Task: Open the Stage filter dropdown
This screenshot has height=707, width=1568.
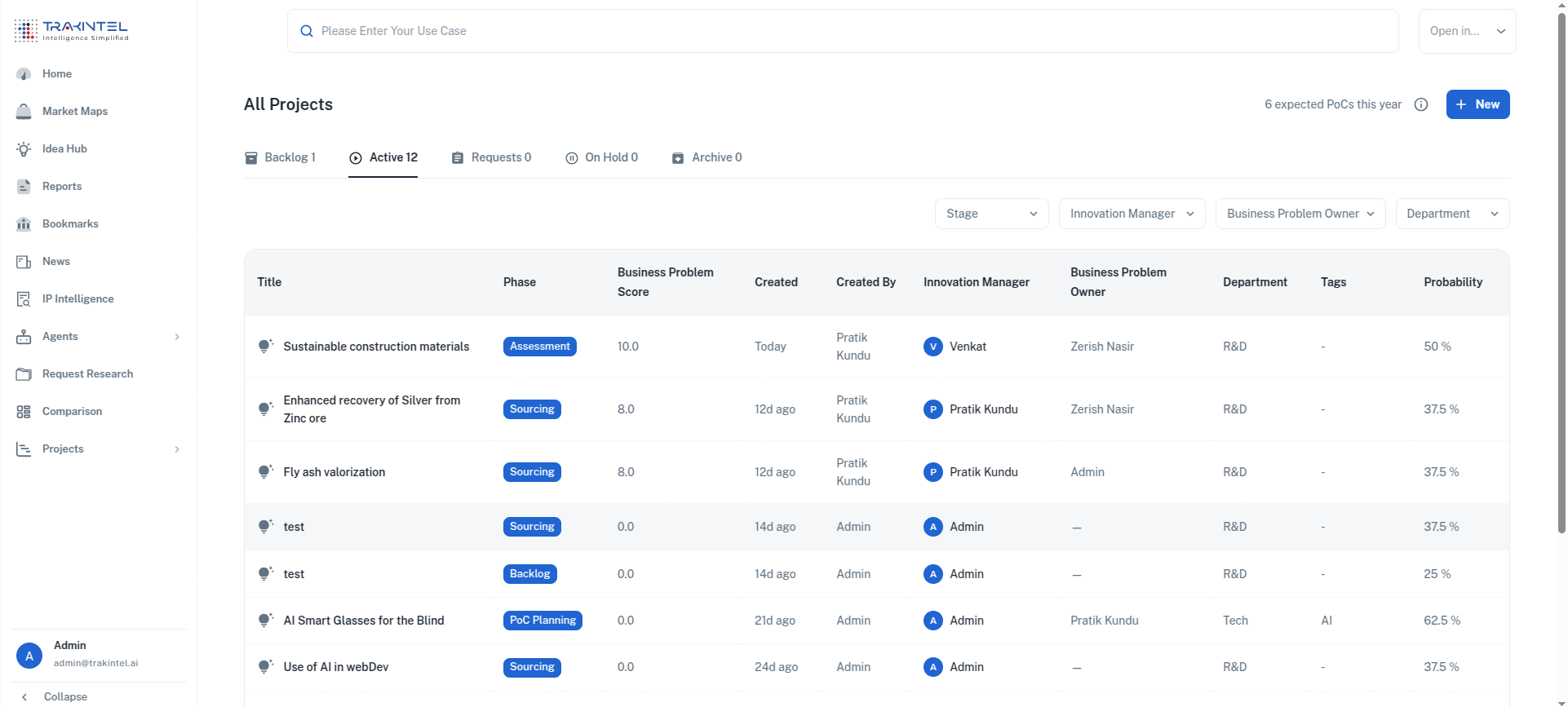Action: point(991,214)
